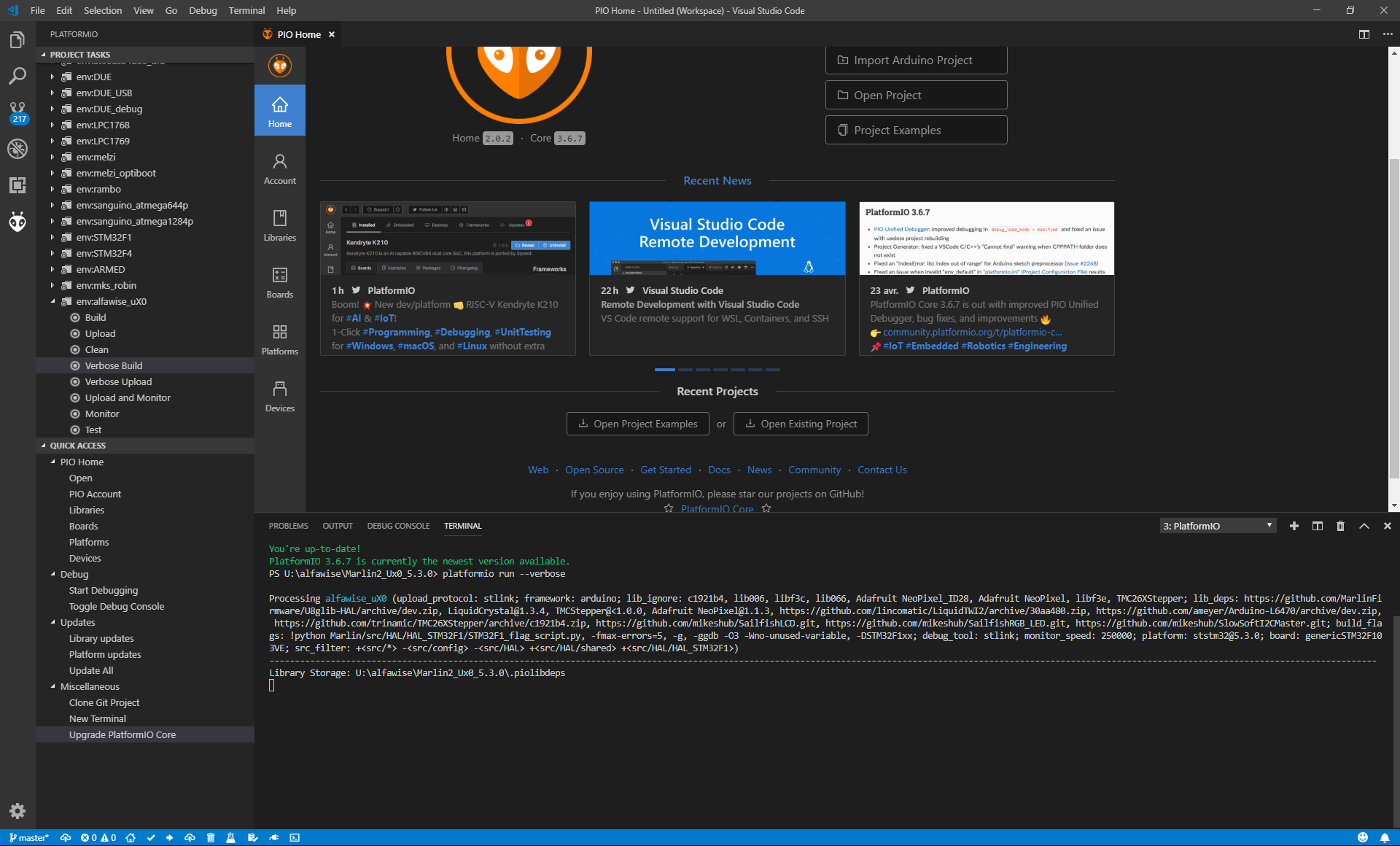Open the Libraries section in PIO Home sidebar
The width and height of the screenshot is (1400, 846).
[280, 225]
